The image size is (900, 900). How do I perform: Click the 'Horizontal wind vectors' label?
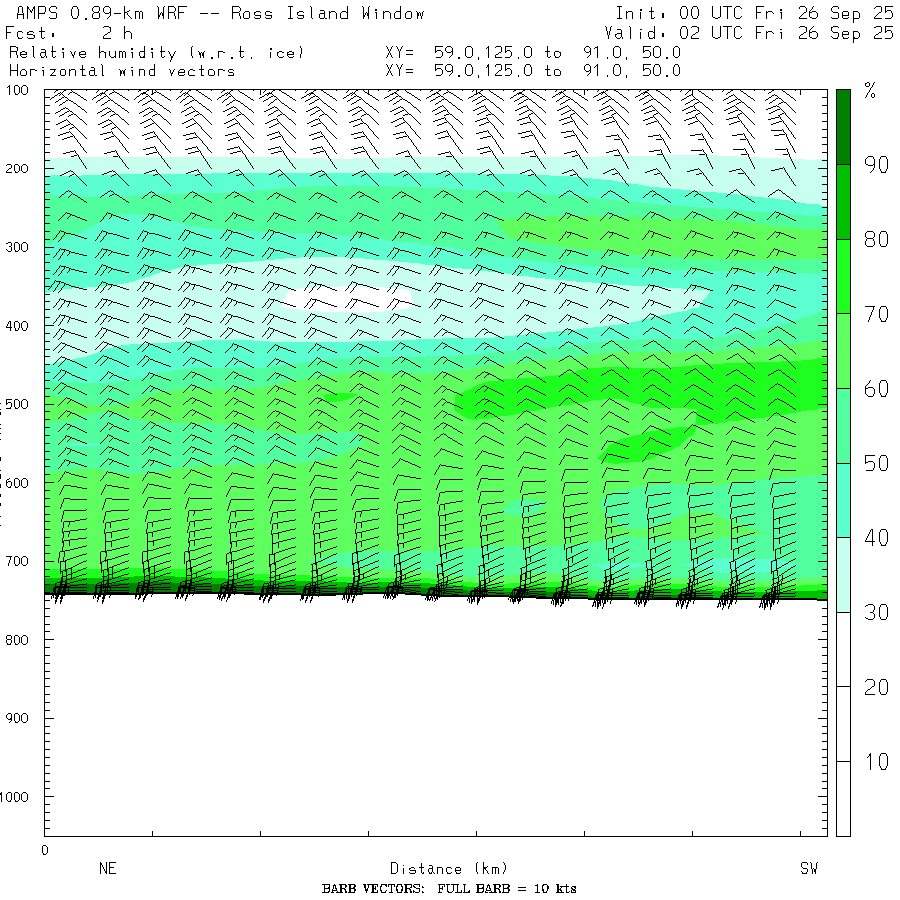(122, 71)
